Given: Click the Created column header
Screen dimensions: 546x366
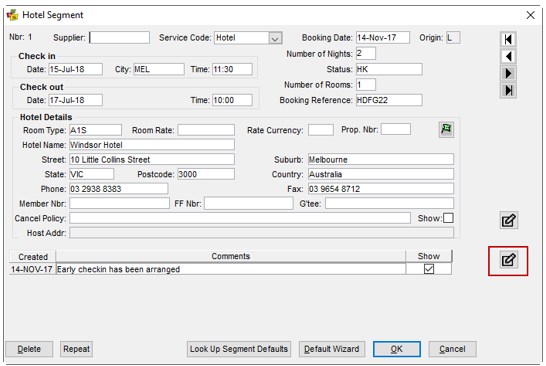Looking at the screenshot, I should (x=32, y=257).
